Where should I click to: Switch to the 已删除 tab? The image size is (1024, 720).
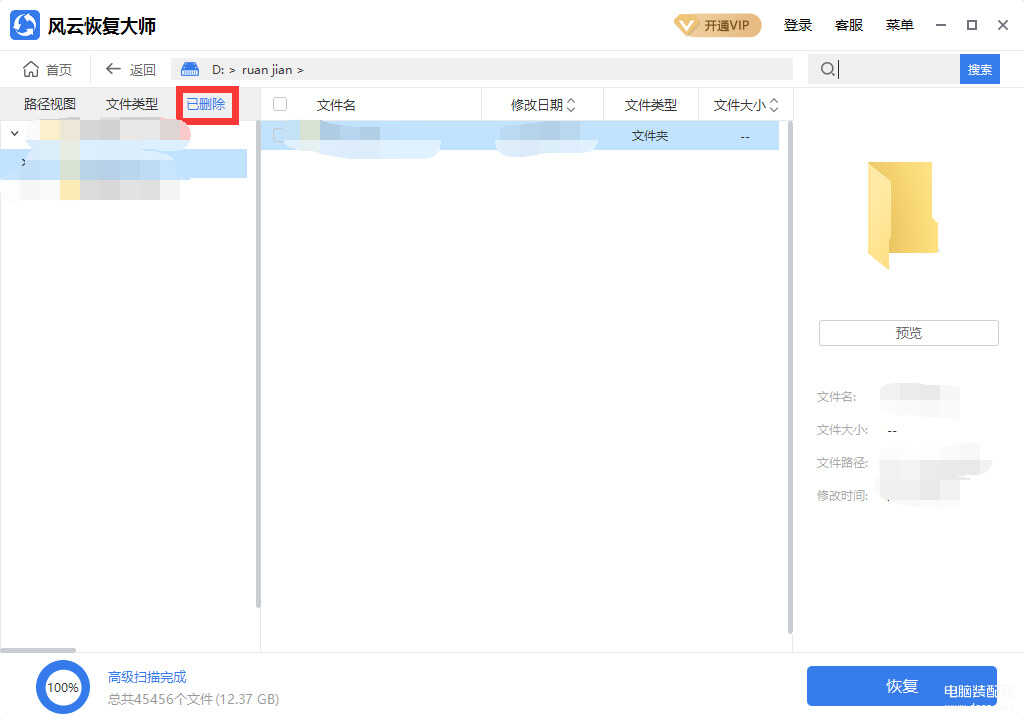click(x=206, y=105)
